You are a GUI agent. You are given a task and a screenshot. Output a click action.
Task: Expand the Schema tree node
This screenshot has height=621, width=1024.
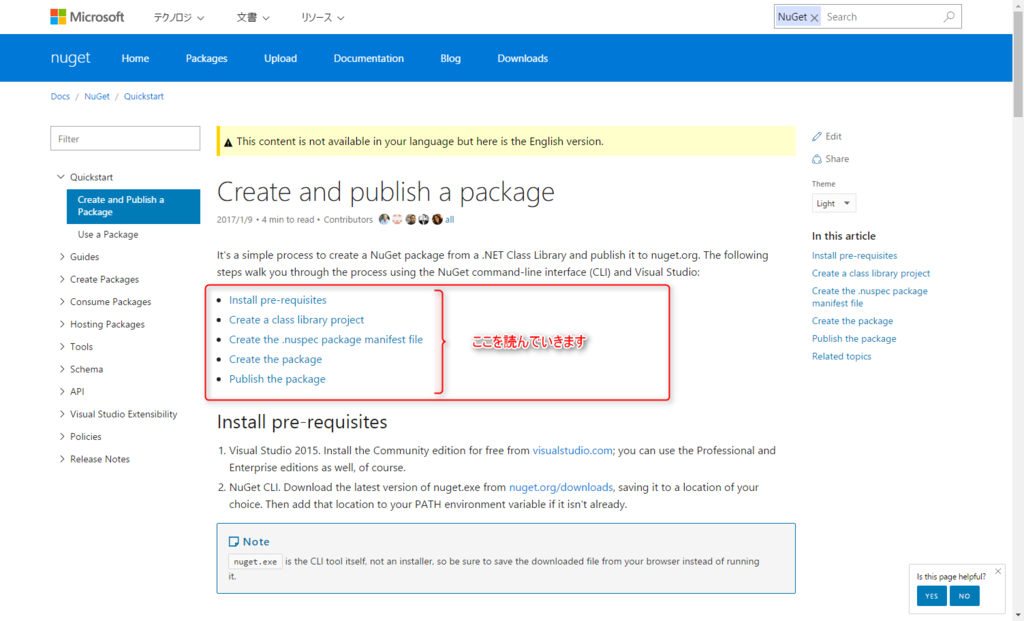(x=62, y=369)
